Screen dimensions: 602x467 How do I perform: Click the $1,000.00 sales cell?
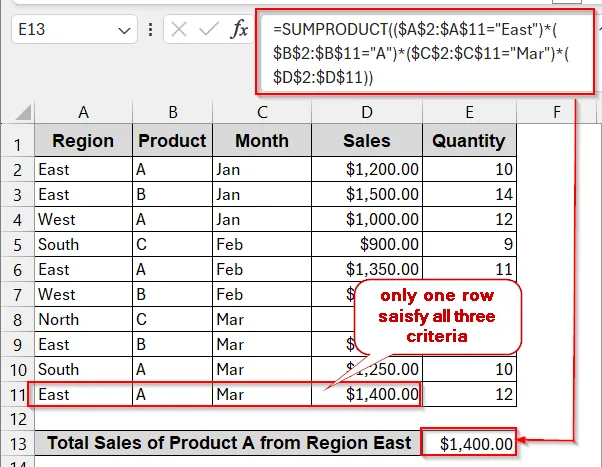(367, 219)
